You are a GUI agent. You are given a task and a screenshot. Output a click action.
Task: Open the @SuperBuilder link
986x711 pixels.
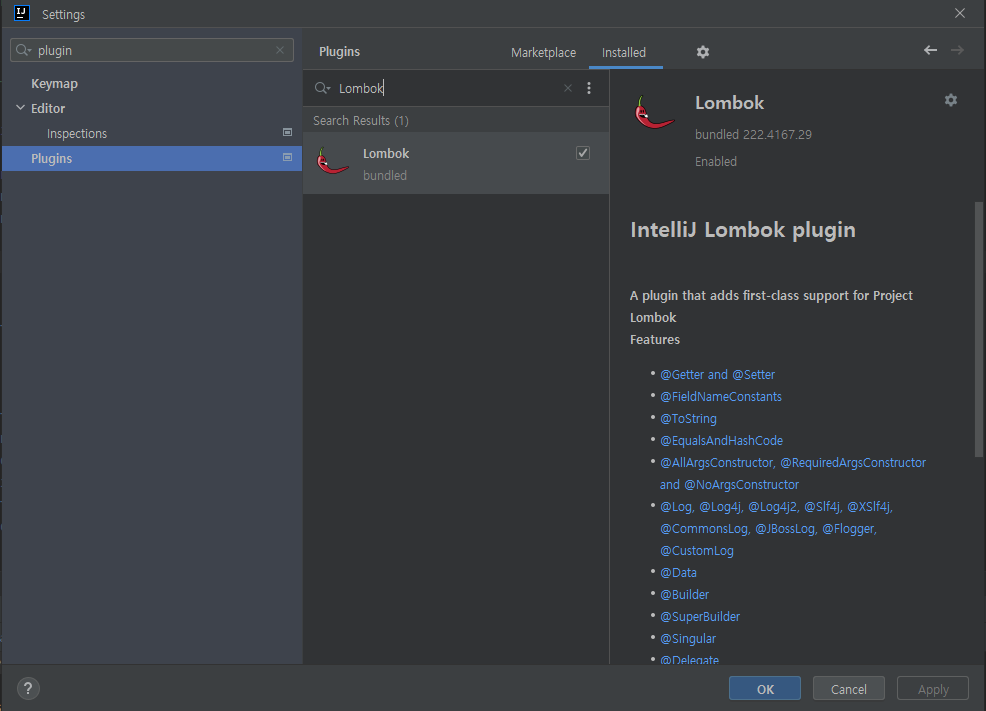(700, 617)
